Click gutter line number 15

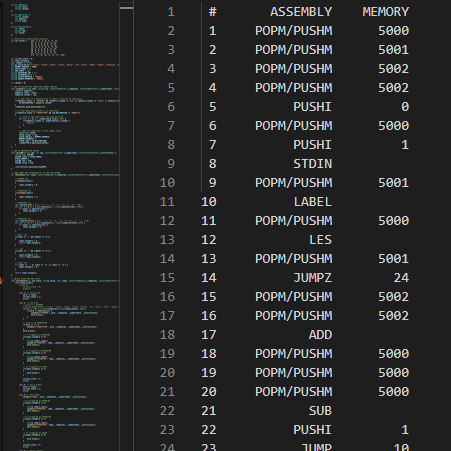167,278
